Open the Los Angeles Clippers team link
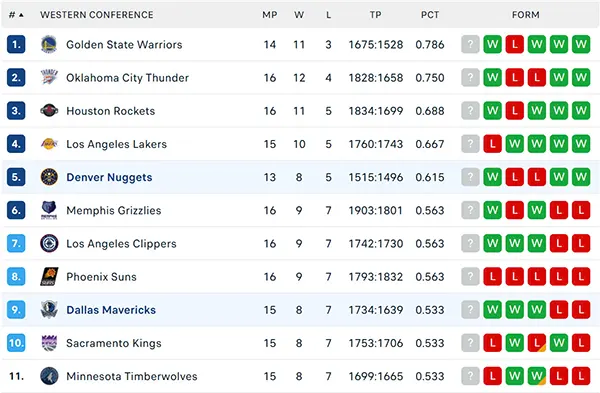Image resolution: width=600 pixels, height=393 pixels. click(121, 244)
